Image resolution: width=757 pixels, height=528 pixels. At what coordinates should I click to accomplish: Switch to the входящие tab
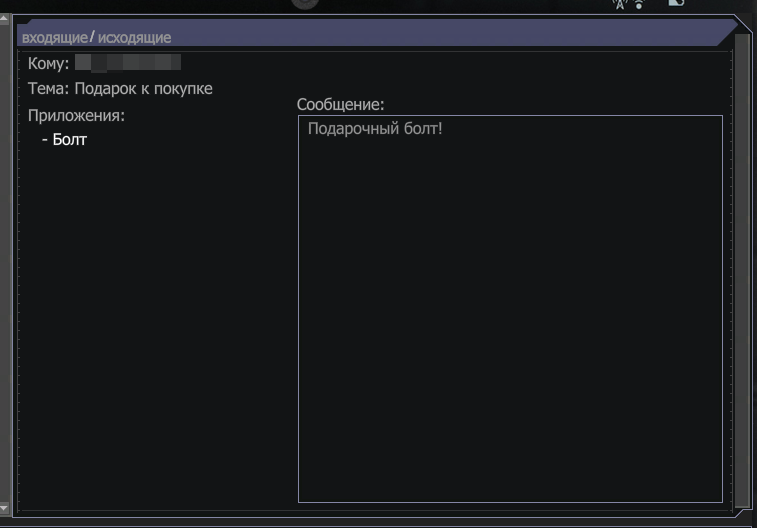(x=55, y=38)
